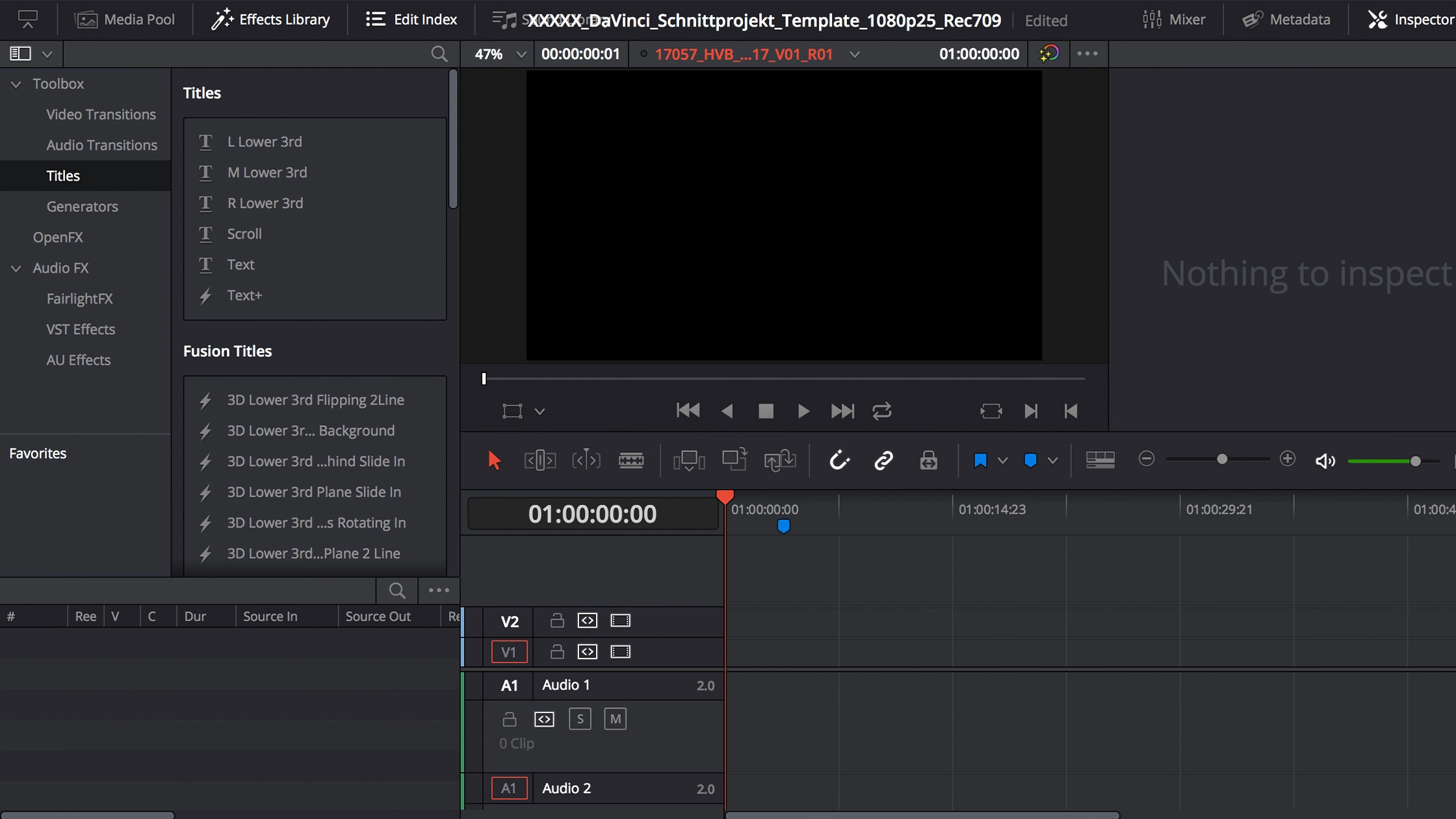Image resolution: width=1456 pixels, height=819 pixels.
Task: Click the Overwrite Clip icon
Action: pyautogui.click(x=734, y=459)
